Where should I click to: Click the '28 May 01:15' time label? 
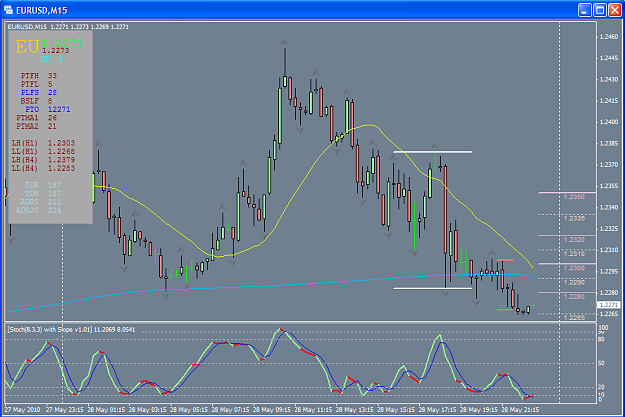click(106, 409)
